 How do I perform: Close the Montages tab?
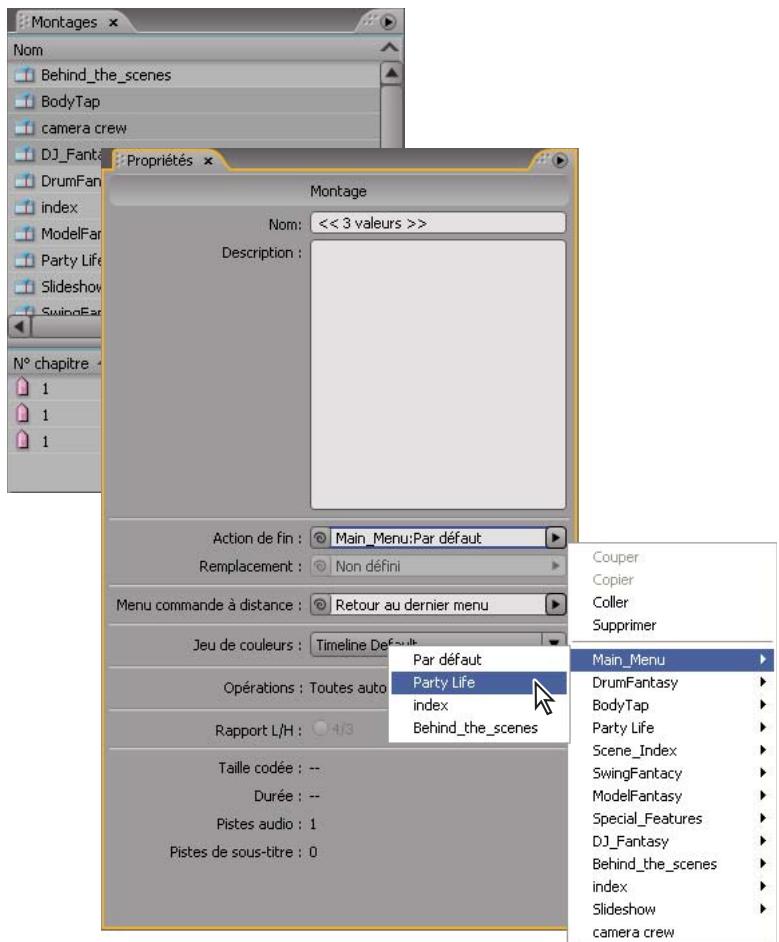click(x=113, y=23)
